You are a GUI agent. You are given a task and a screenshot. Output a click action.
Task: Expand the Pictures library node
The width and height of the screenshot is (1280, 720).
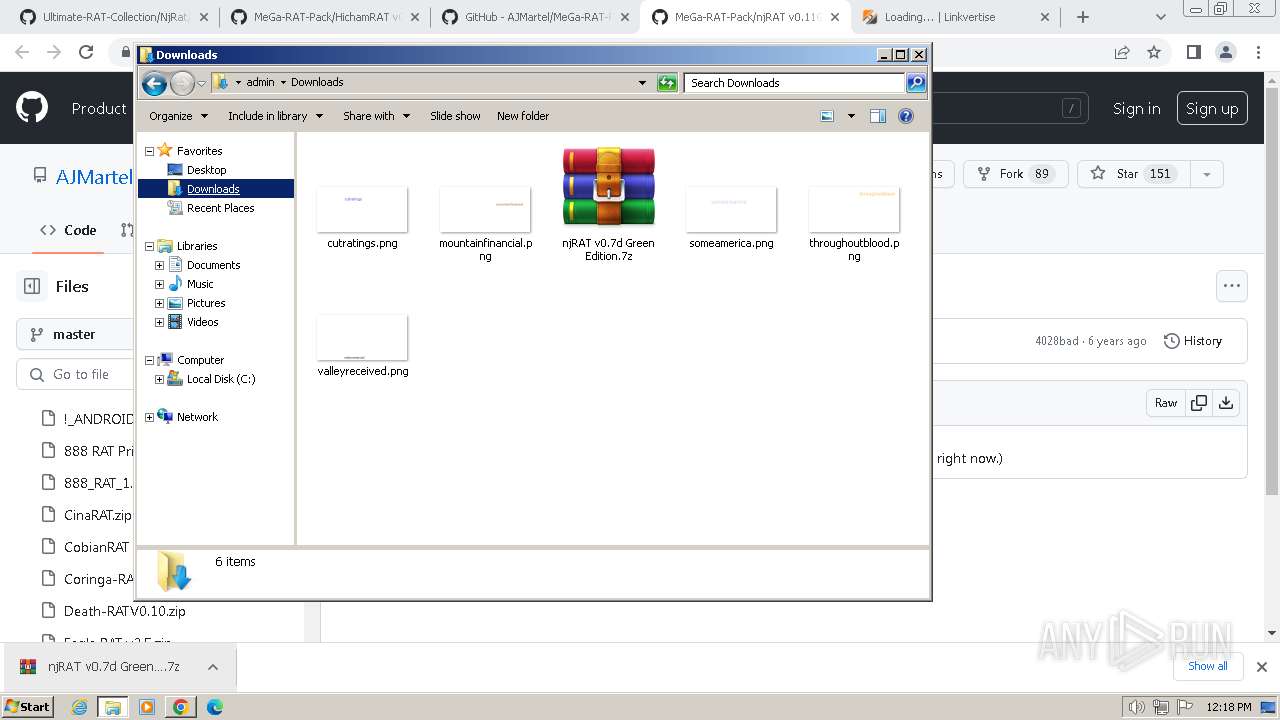(x=159, y=303)
